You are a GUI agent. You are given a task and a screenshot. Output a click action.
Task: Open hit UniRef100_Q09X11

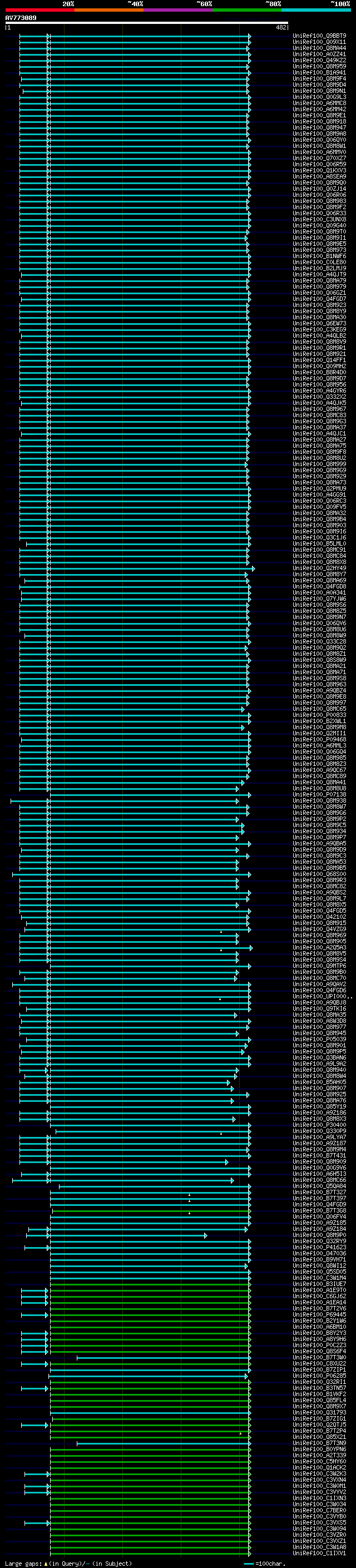coord(319,42)
